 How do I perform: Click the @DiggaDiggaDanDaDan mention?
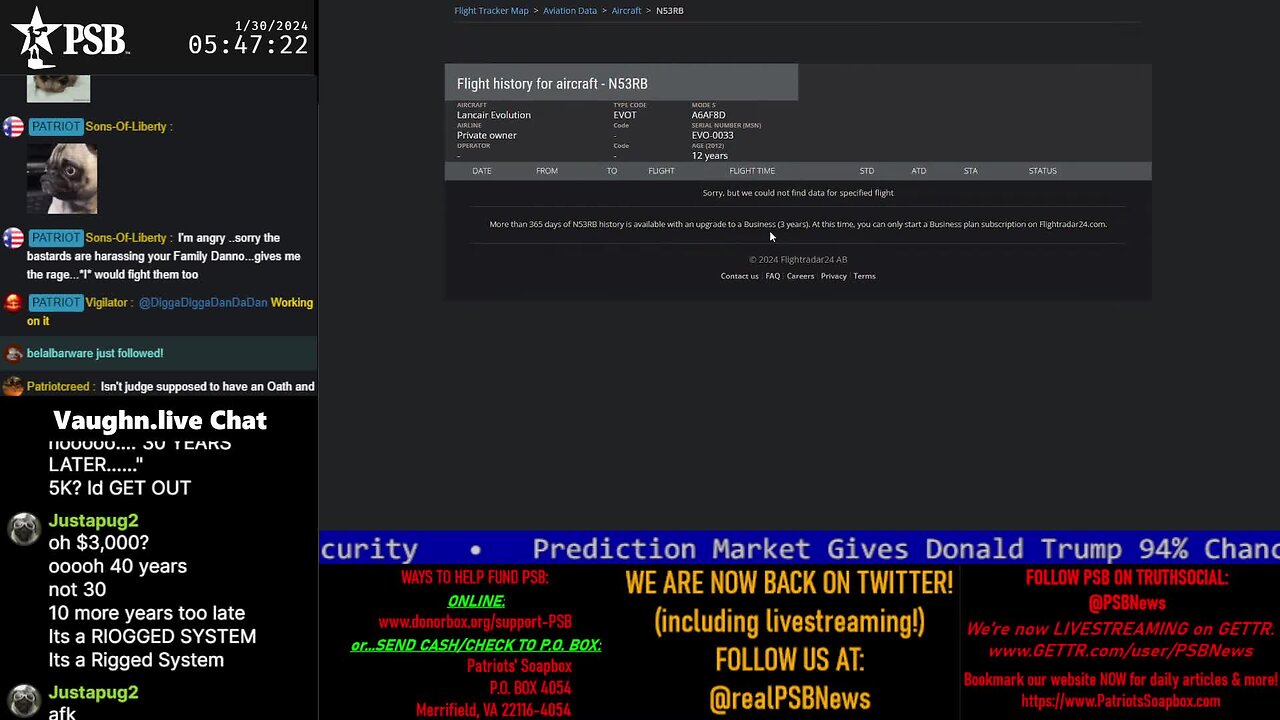(203, 302)
